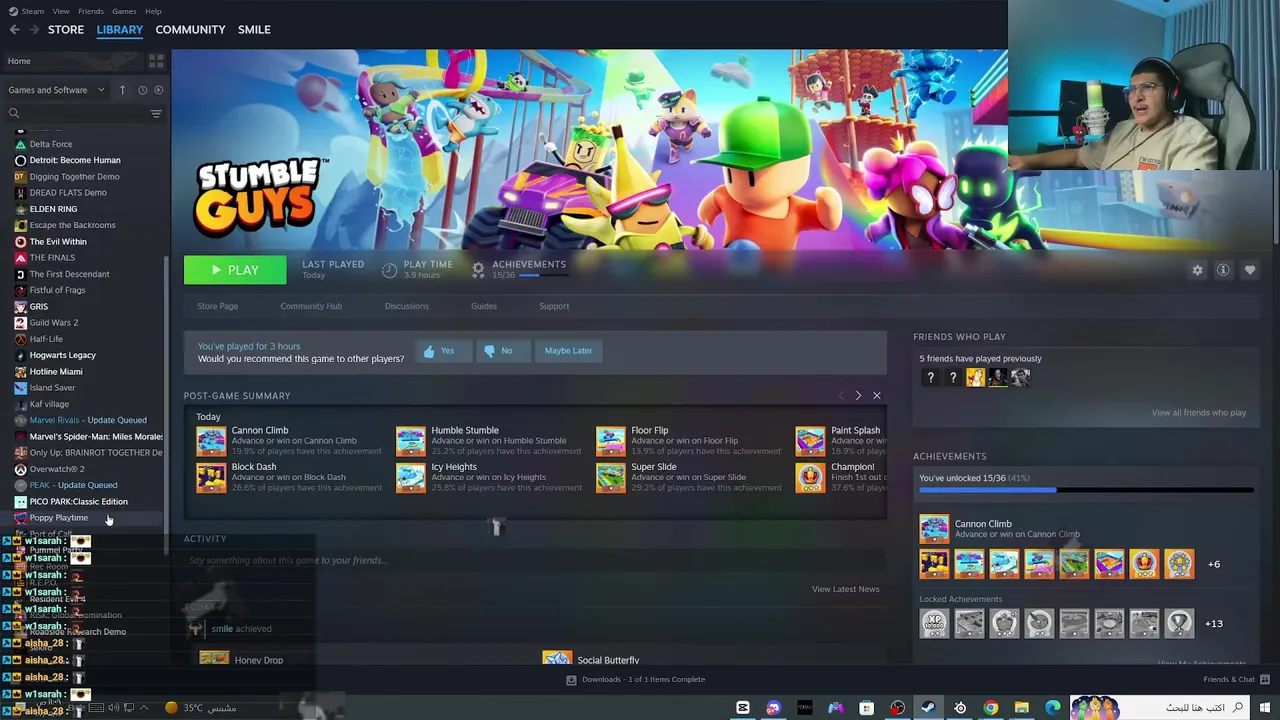The width and height of the screenshot is (1280, 720).
Task: Open the Store Page link
Action: pos(217,306)
